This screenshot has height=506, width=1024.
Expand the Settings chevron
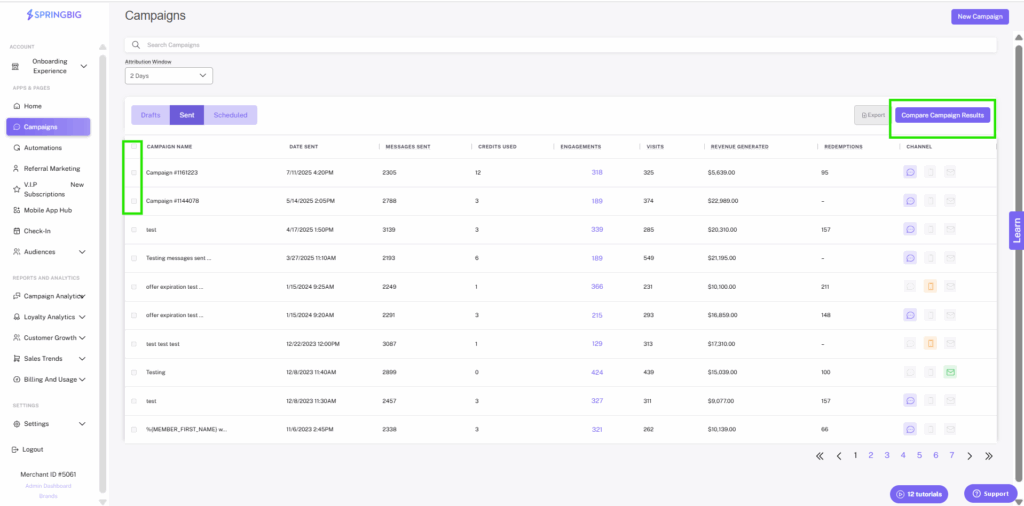82,424
